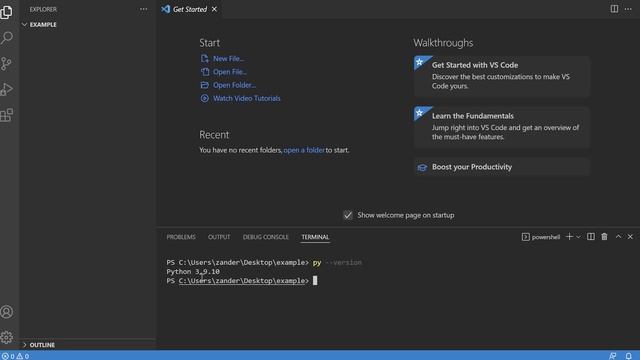640x360 pixels.
Task: Open the Manage gear icon
Action: click(7, 337)
